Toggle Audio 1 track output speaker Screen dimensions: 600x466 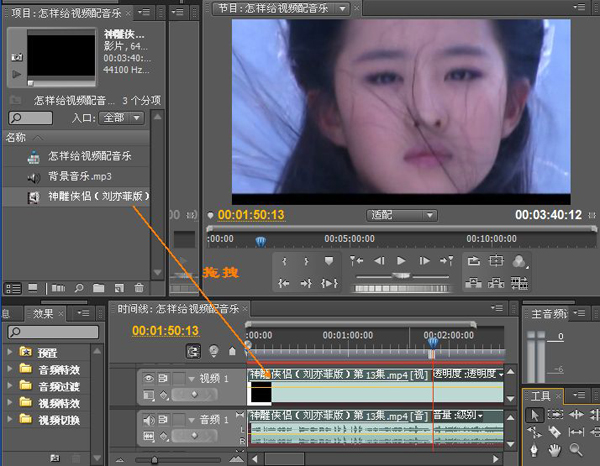tap(149, 420)
